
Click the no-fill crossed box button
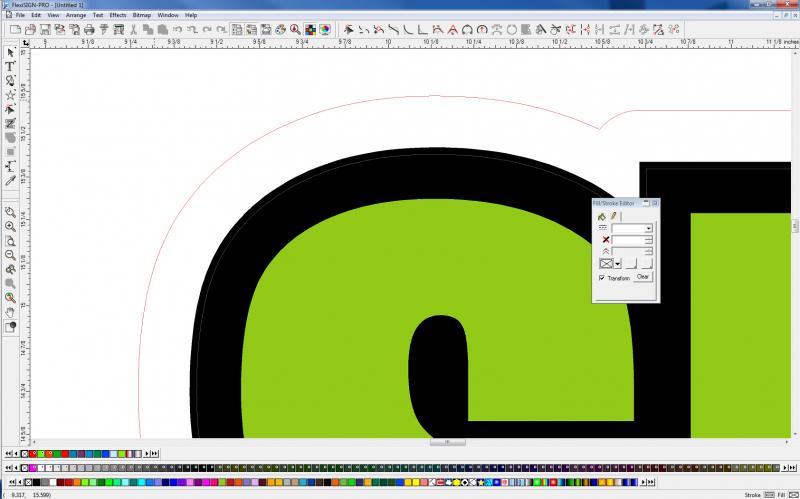[606, 264]
